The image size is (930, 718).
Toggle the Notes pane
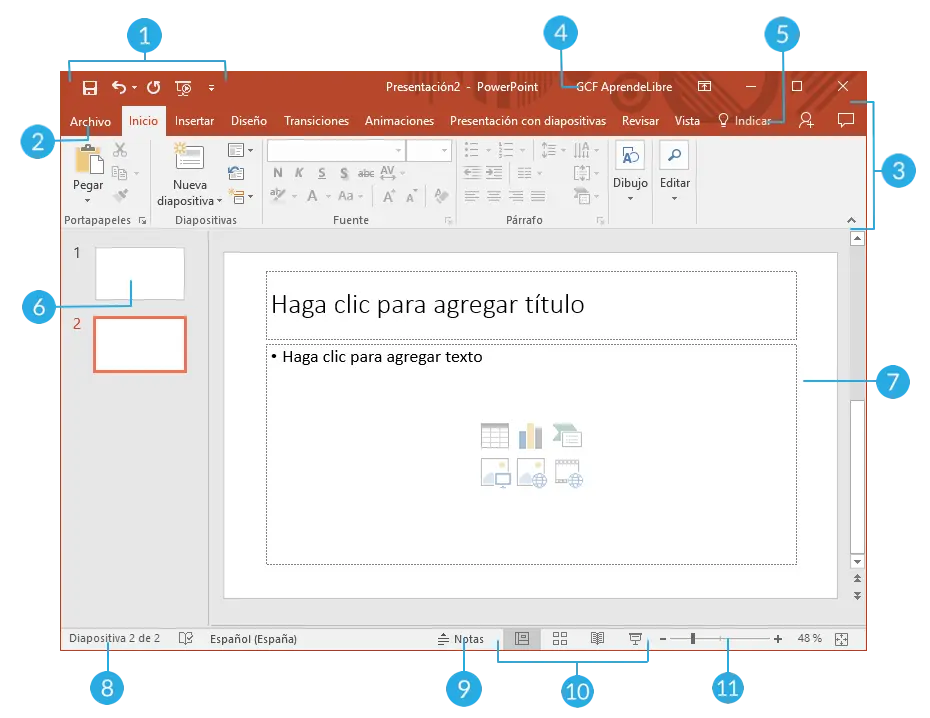pos(461,638)
